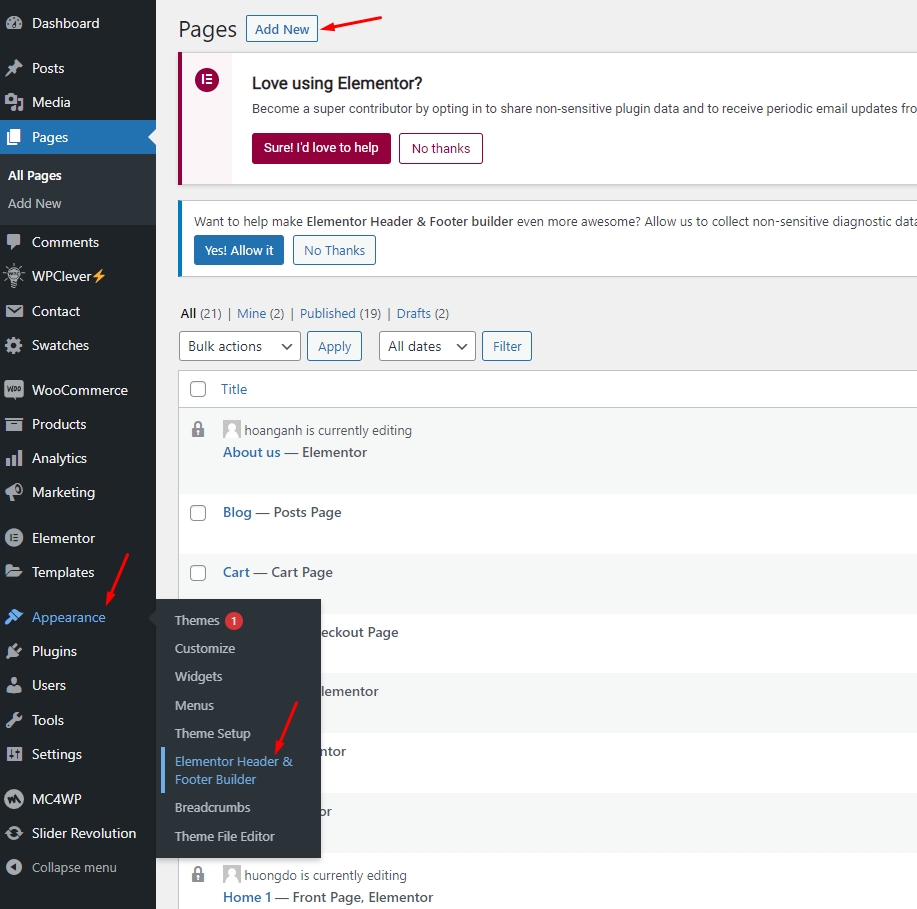Click the Elementor logo icon in sidebar

[x=14, y=538]
